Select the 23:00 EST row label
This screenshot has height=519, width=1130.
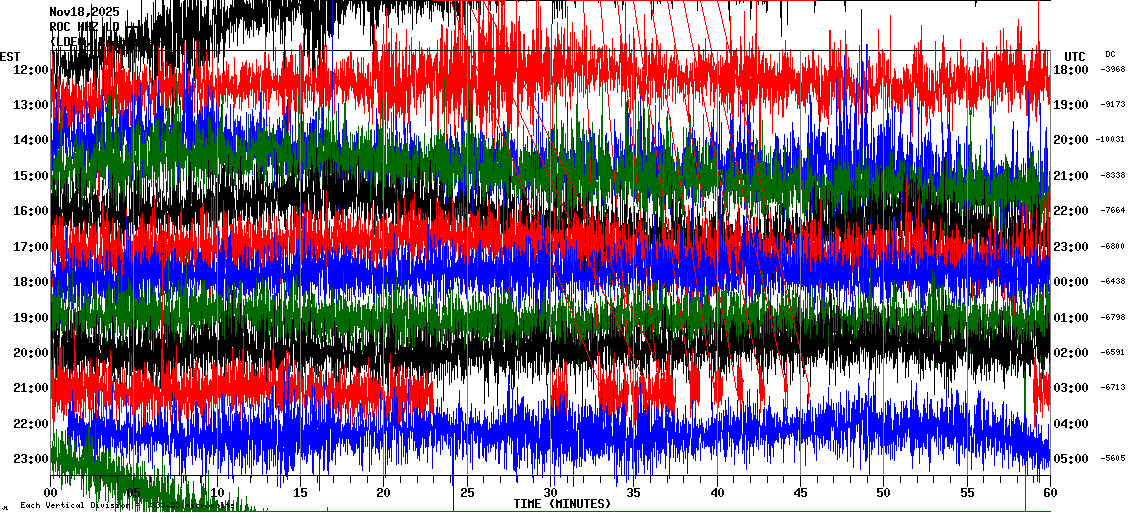pos(32,459)
